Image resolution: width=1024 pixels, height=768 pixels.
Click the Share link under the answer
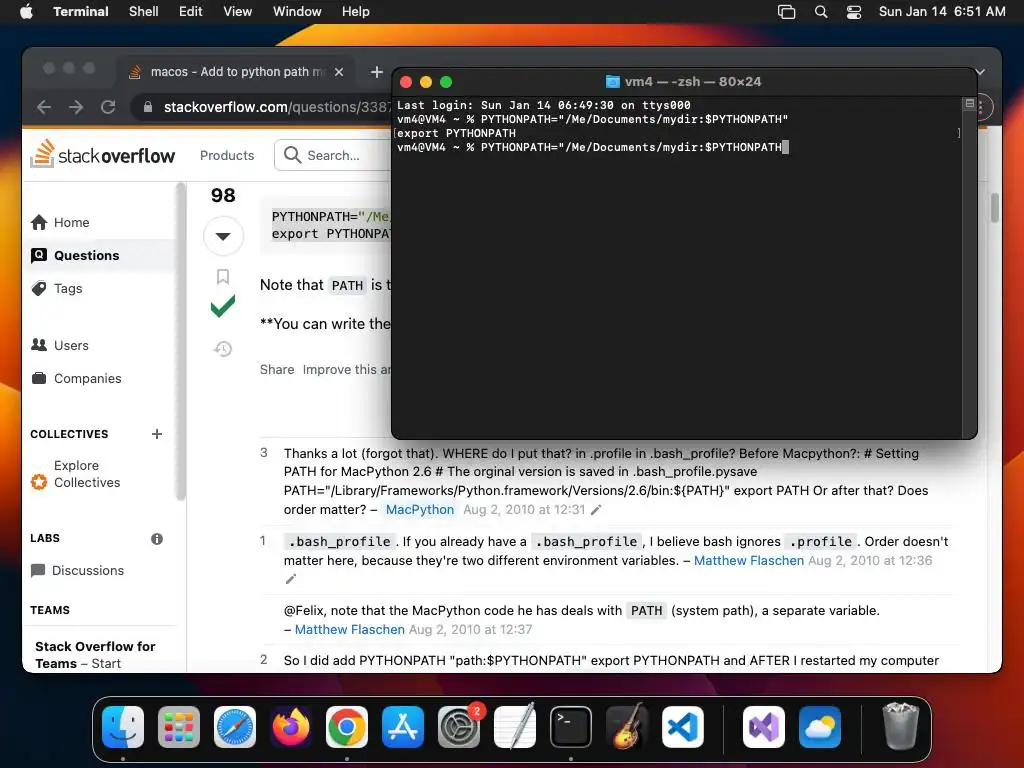277,370
